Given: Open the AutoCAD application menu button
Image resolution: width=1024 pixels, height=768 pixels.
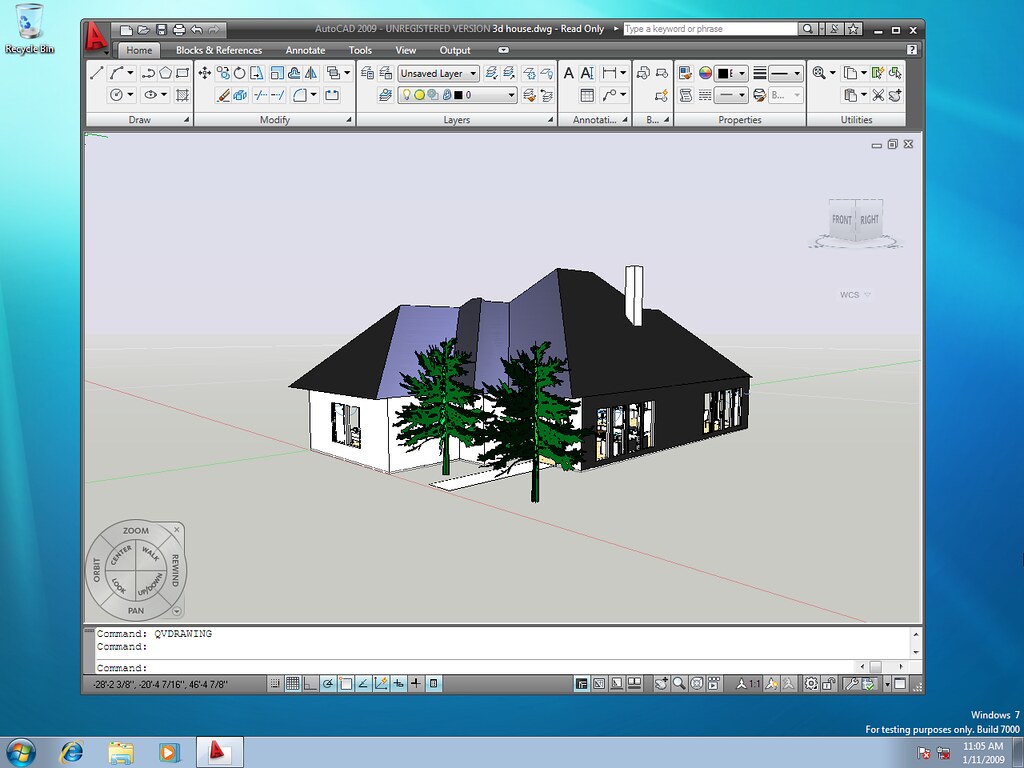Looking at the screenshot, I should tap(96, 38).
